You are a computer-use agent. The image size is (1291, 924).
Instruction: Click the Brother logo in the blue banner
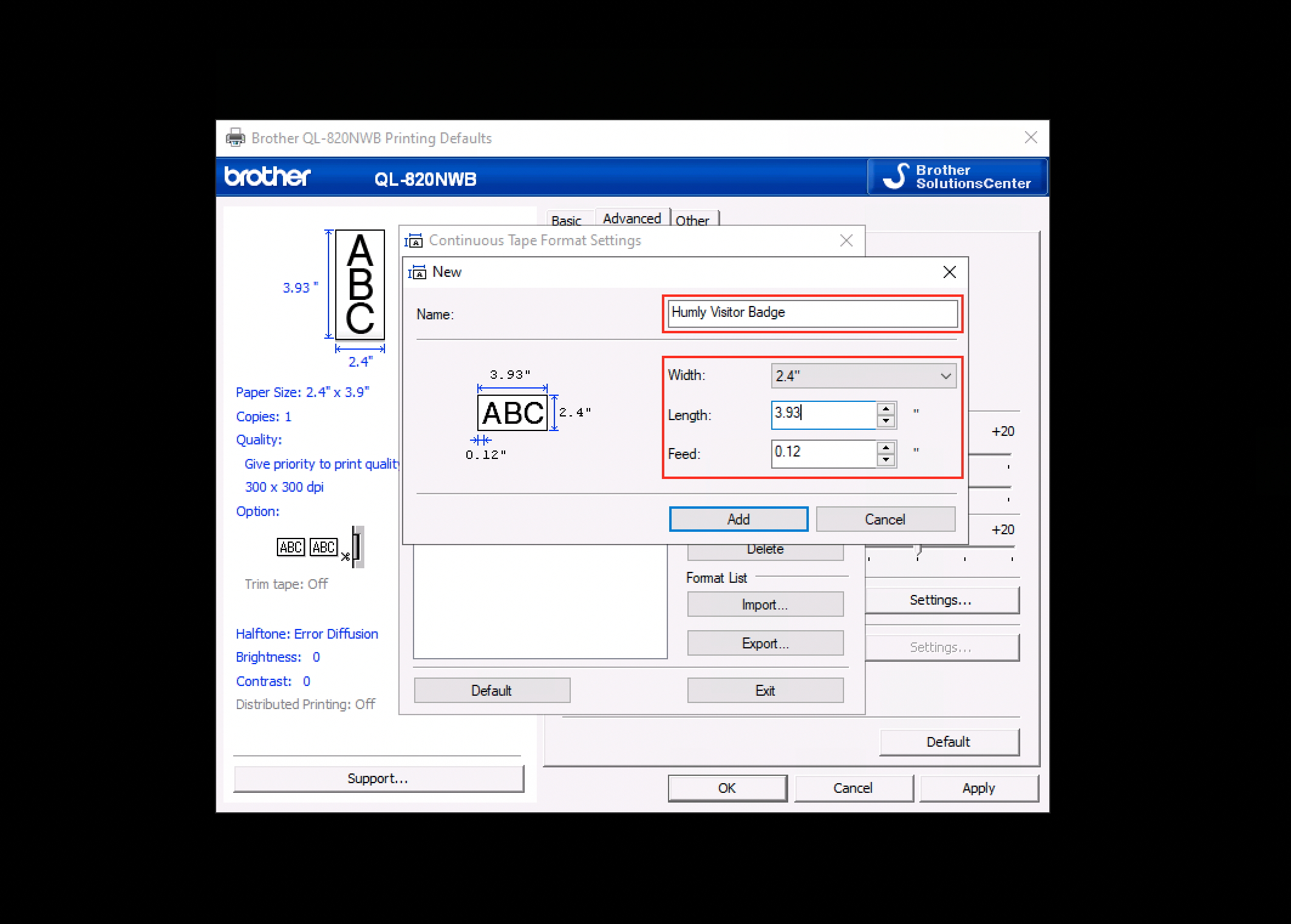[x=267, y=176]
